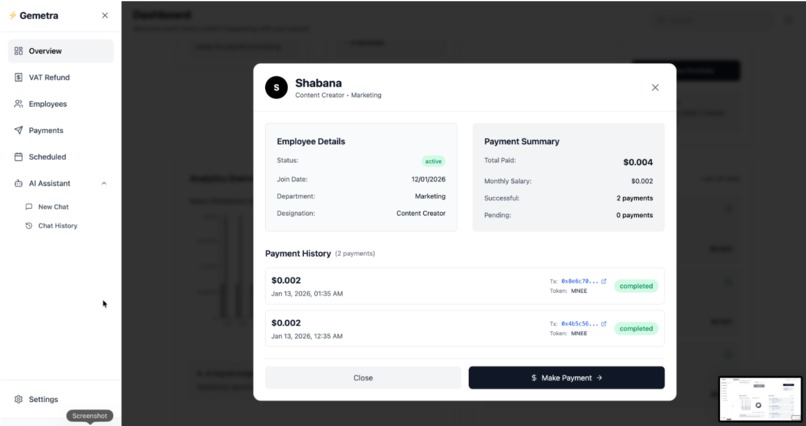
Task: Click the Pending value 0 payments
Action: coord(635,215)
